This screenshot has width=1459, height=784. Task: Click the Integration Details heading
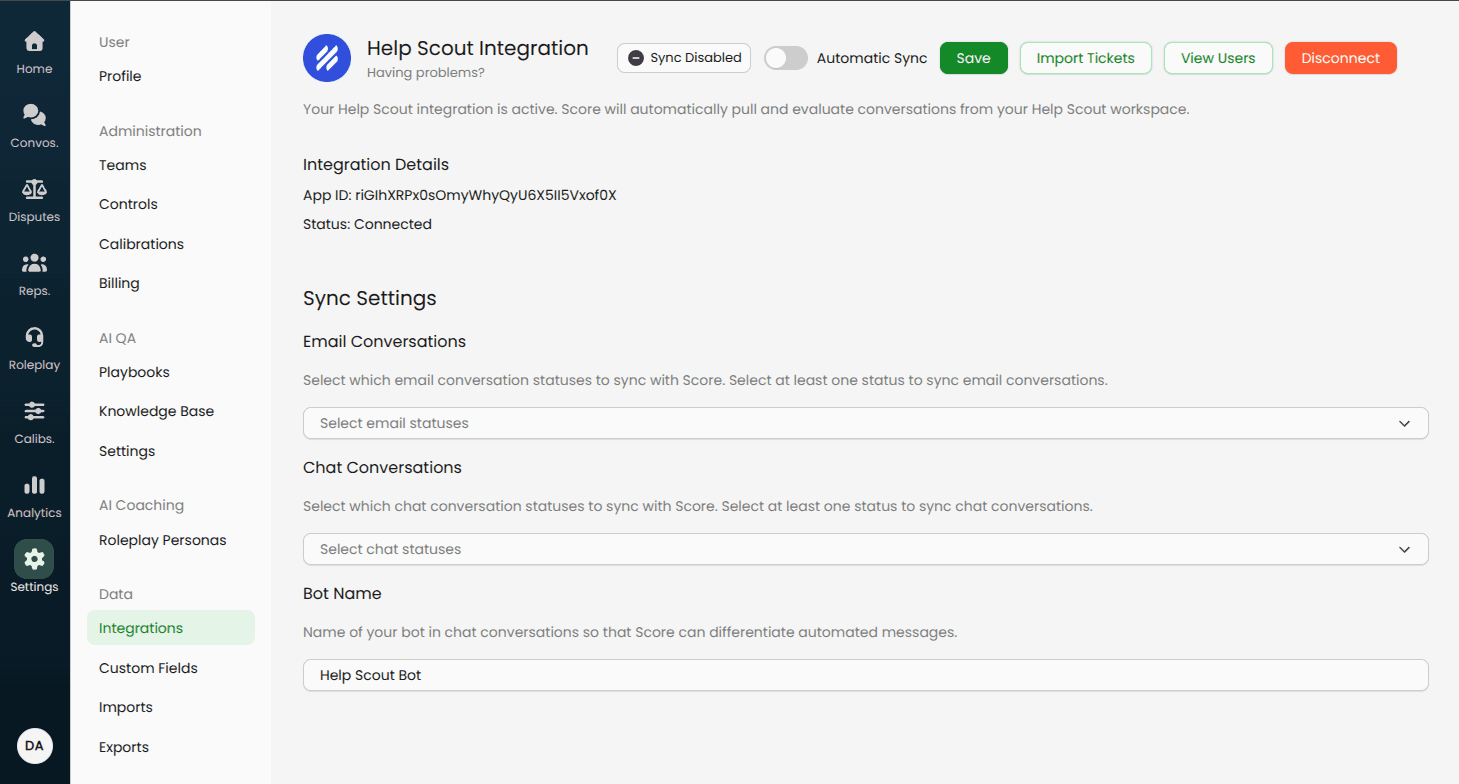376,164
